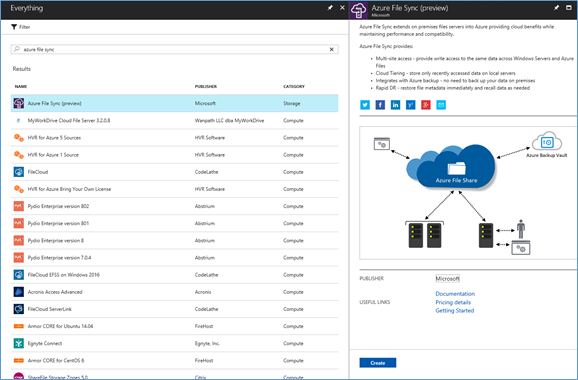The image size is (578, 380).
Task: Click the Storage category cell
Action: pos(292,104)
